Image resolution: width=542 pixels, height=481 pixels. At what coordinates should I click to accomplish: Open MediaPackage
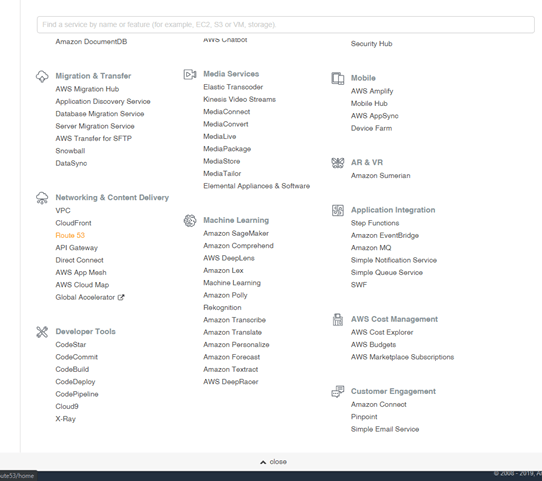pyautogui.click(x=227, y=149)
